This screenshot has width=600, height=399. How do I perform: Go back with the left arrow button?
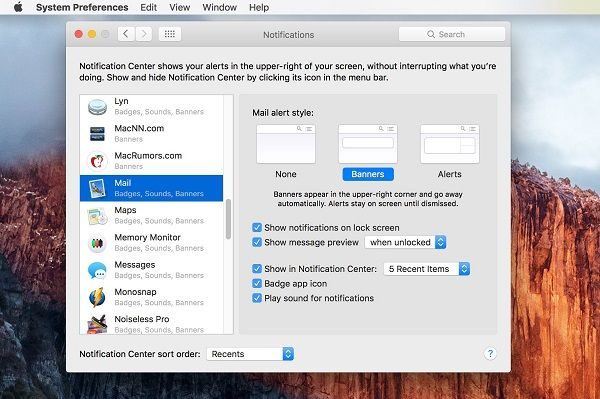pos(126,34)
